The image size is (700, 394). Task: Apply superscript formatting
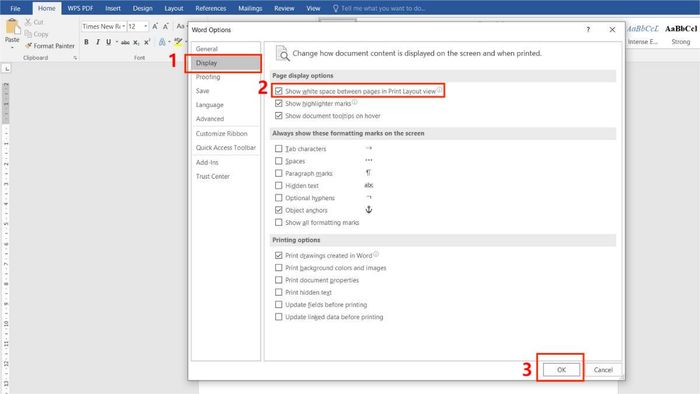click(x=147, y=42)
